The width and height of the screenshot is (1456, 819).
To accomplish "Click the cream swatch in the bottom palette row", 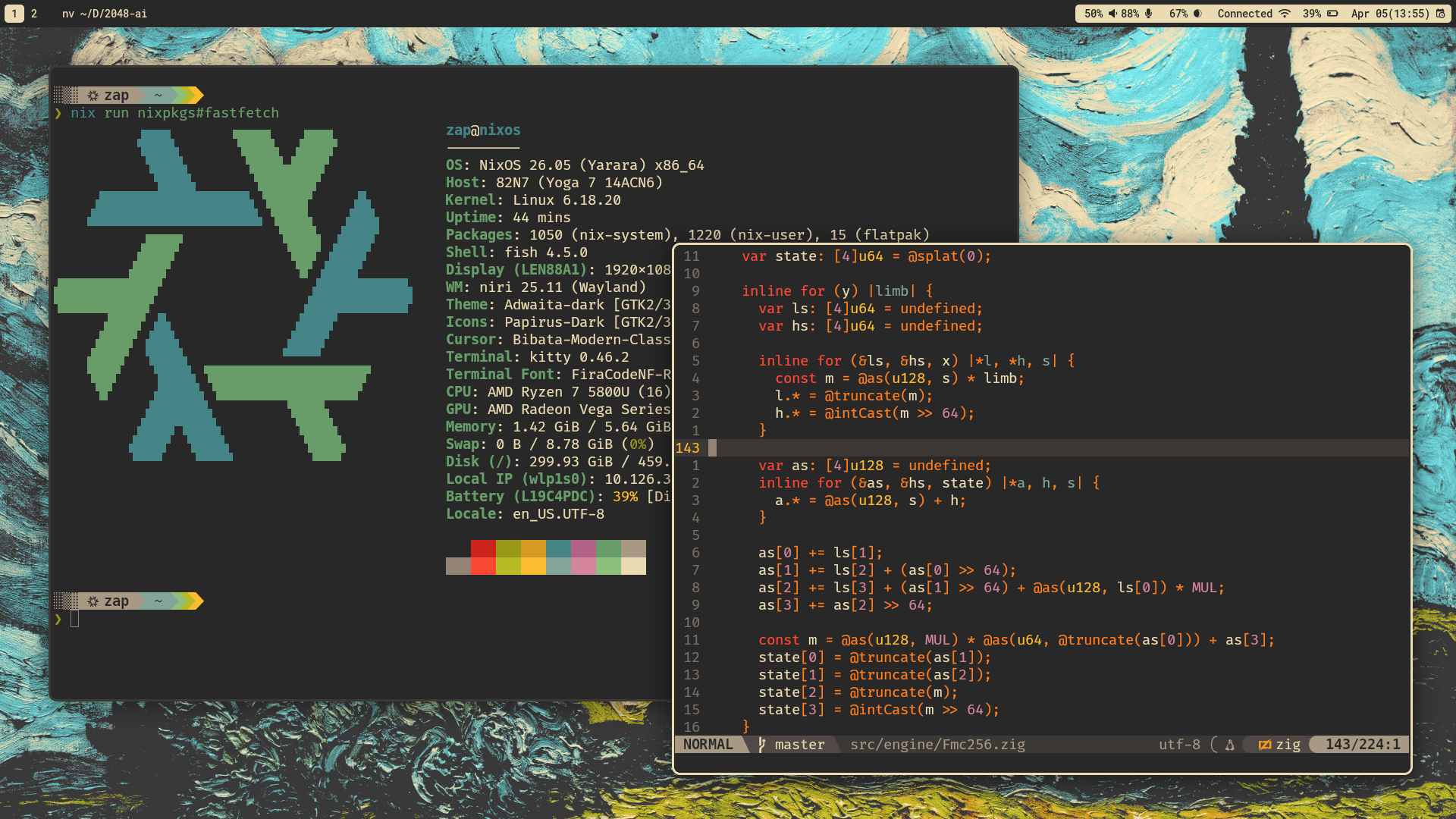I will pos(633,566).
